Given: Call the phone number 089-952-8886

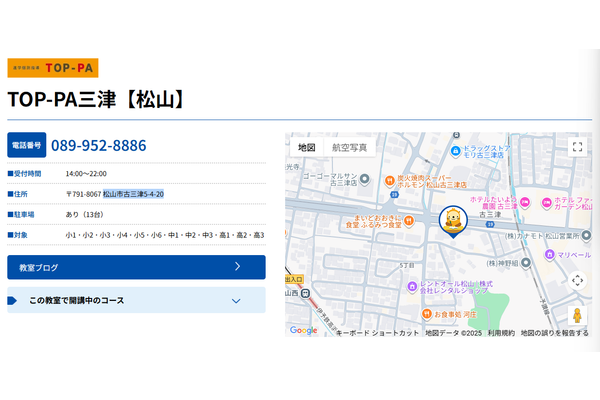Looking at the screenshot, I should click(99, 145).
